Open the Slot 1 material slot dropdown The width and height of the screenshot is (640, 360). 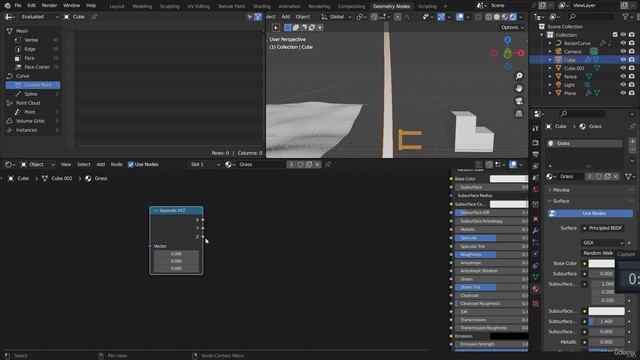(205, 164)
